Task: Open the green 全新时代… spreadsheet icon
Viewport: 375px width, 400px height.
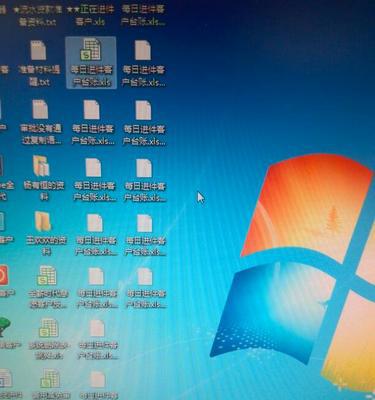Action: coord(47,275)
